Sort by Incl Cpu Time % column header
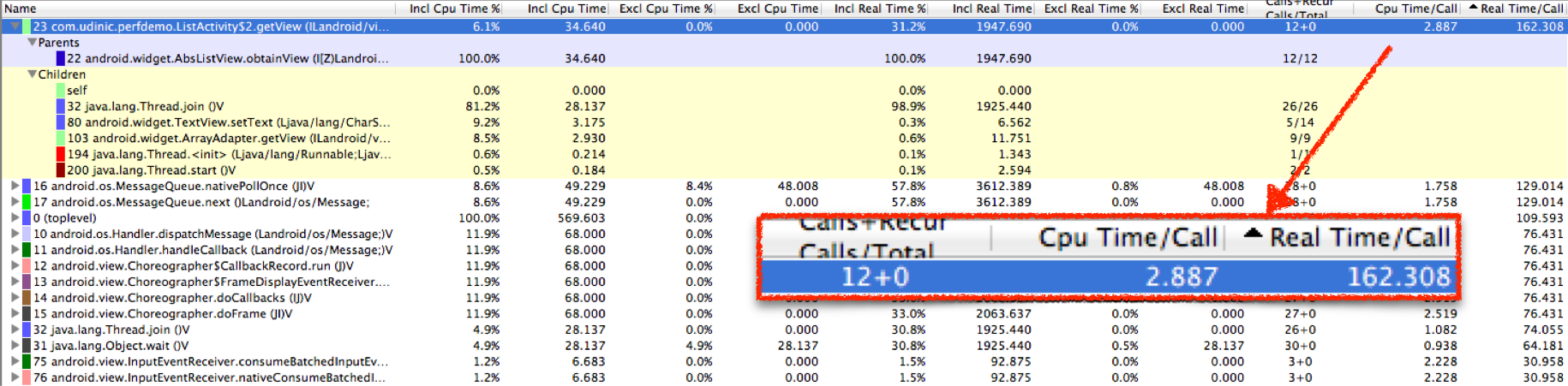Viewport: 1568px width, 386px height. click(x=454, y=9)
